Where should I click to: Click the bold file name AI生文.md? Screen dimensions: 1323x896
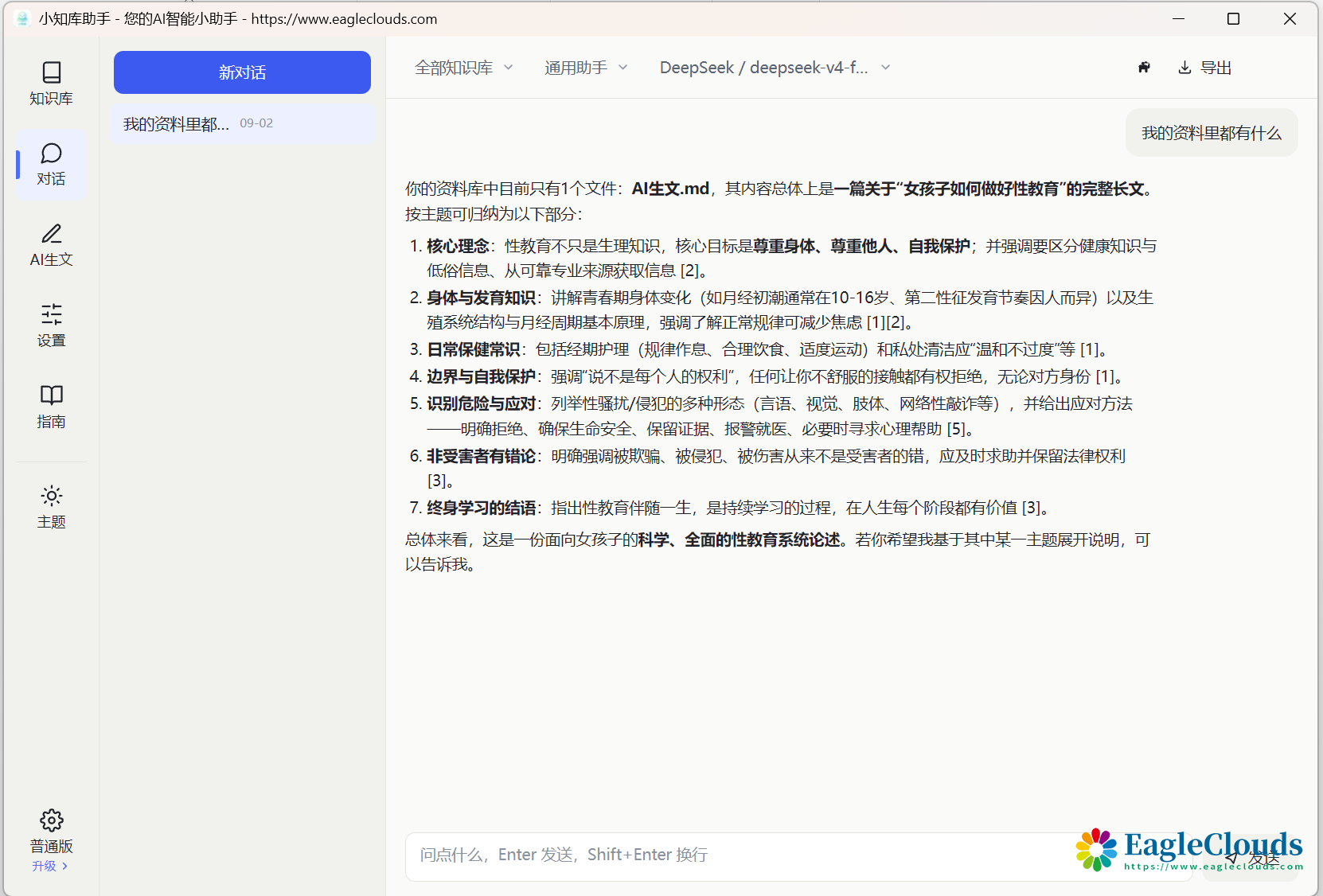[670, 189]
